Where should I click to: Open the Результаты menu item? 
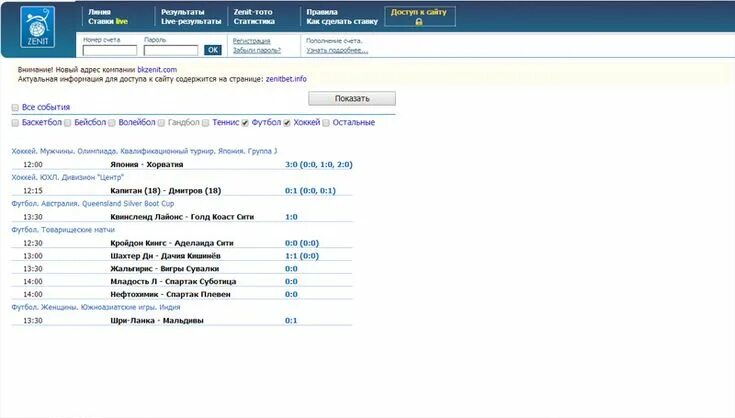(183, 12)
